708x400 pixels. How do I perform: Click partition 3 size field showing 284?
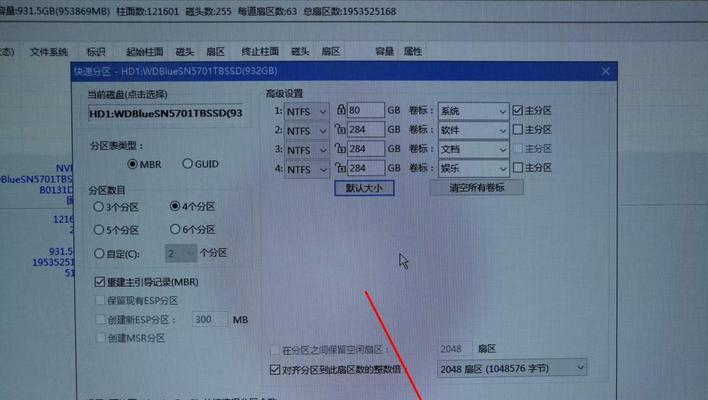pos(365,149)
